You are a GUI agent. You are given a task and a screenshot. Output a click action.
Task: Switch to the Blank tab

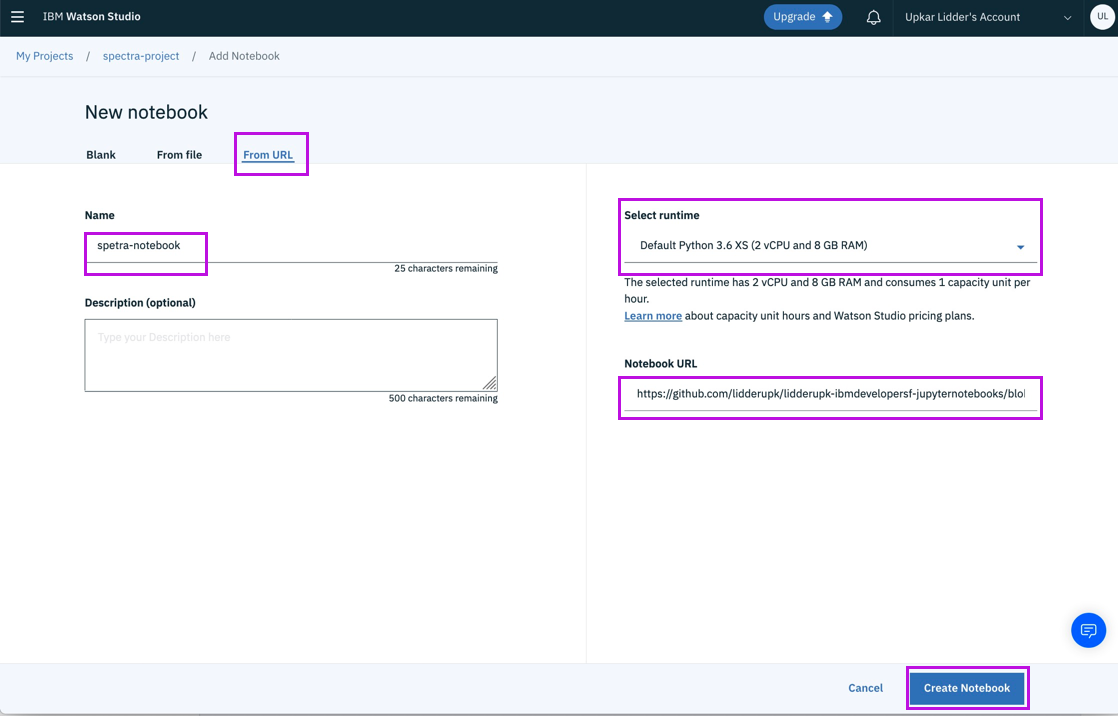pyautogui.click(x=101, y=155)
